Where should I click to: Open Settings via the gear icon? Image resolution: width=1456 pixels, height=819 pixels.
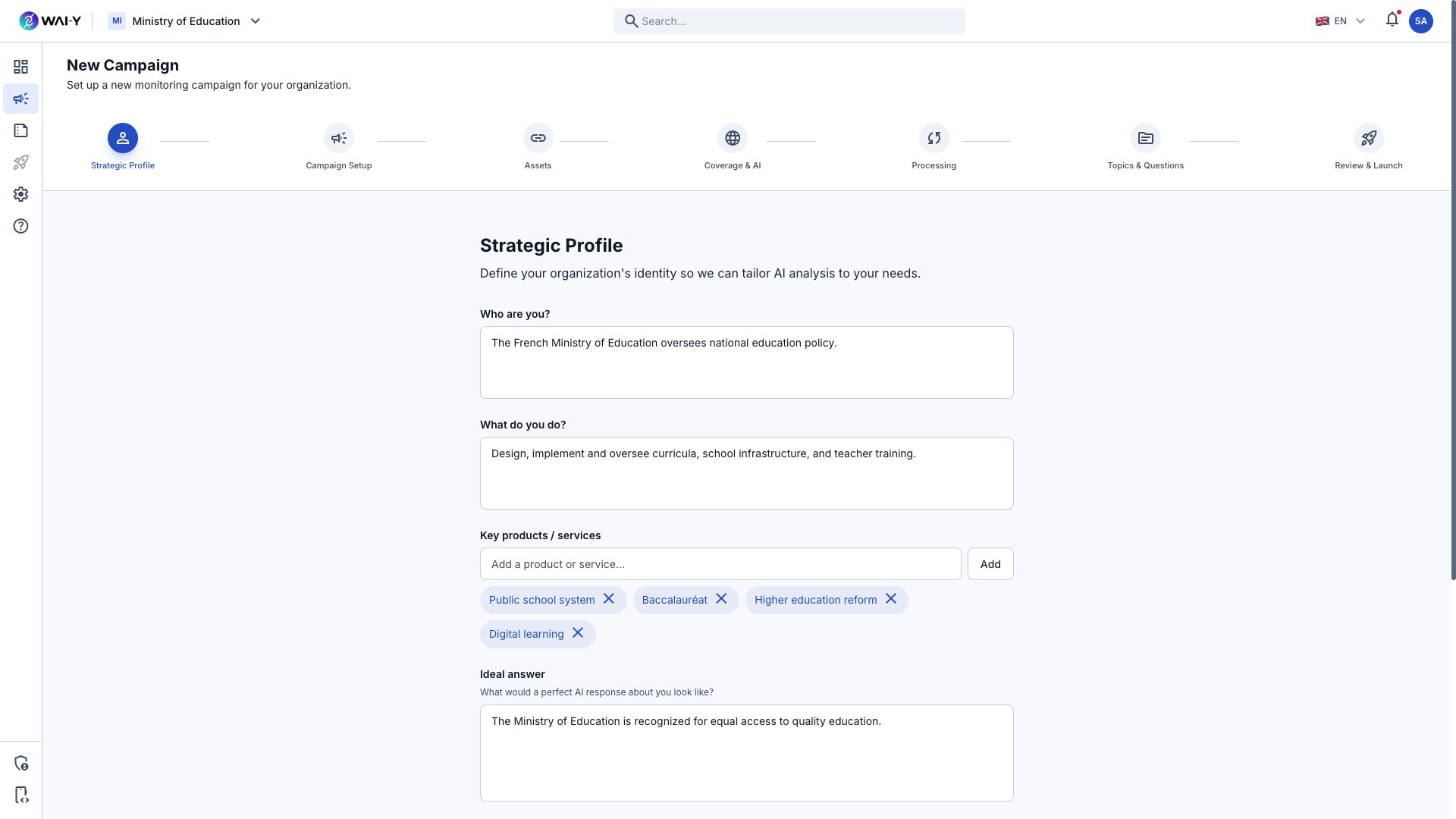[x=20, y=194]
